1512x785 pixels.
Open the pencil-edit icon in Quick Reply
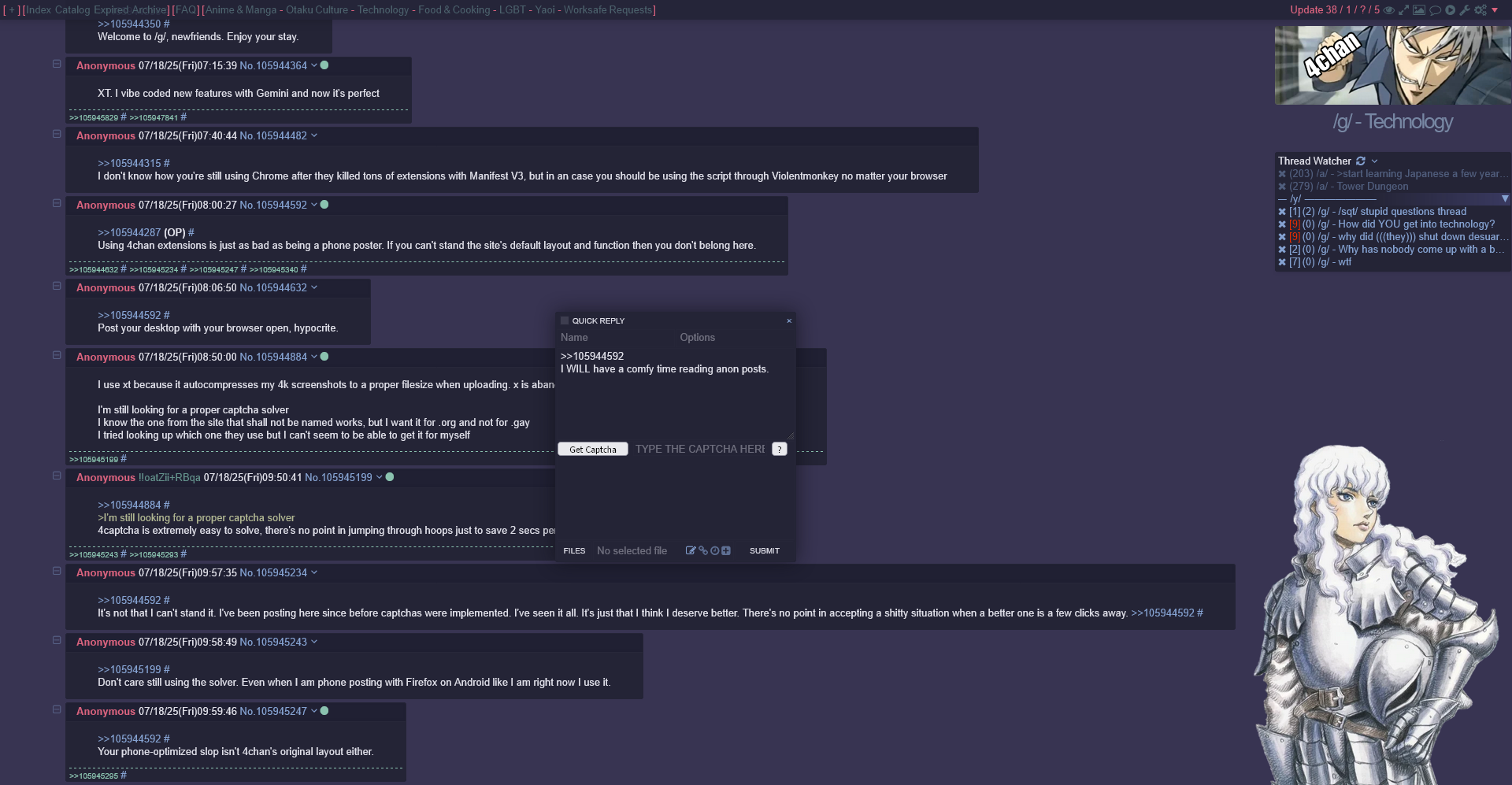click(x=691, y=551)
